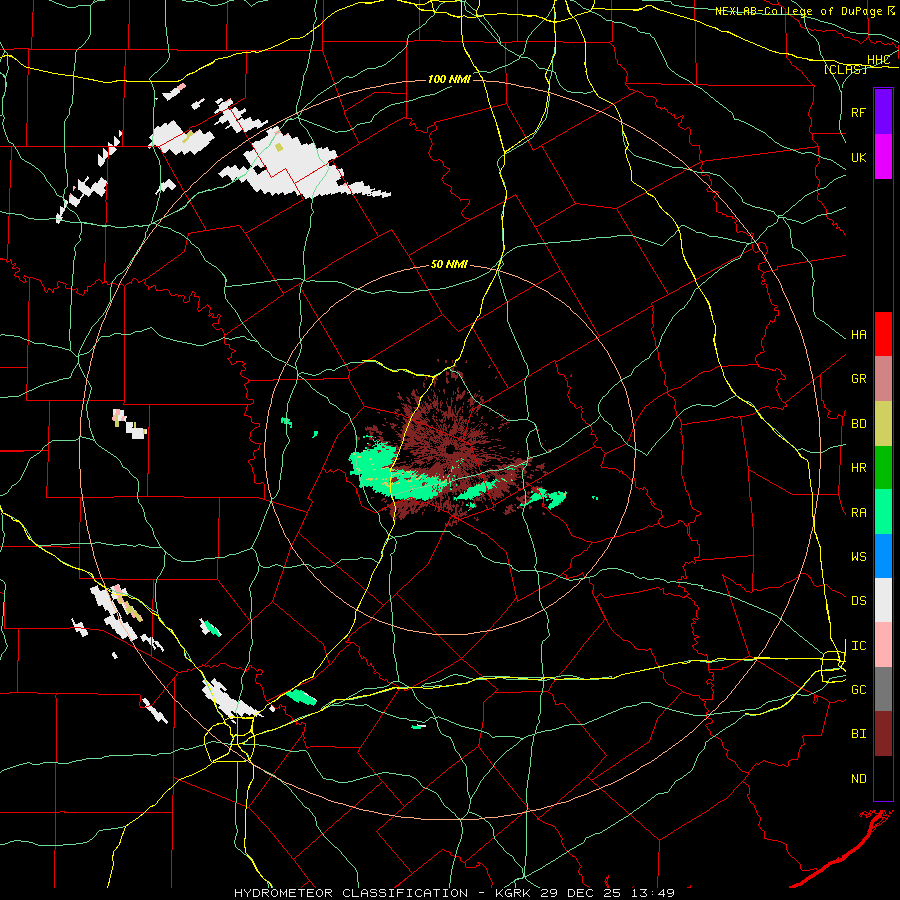Click the UK legend label text
Screen dimensions: 900x900
pos(858,157)
